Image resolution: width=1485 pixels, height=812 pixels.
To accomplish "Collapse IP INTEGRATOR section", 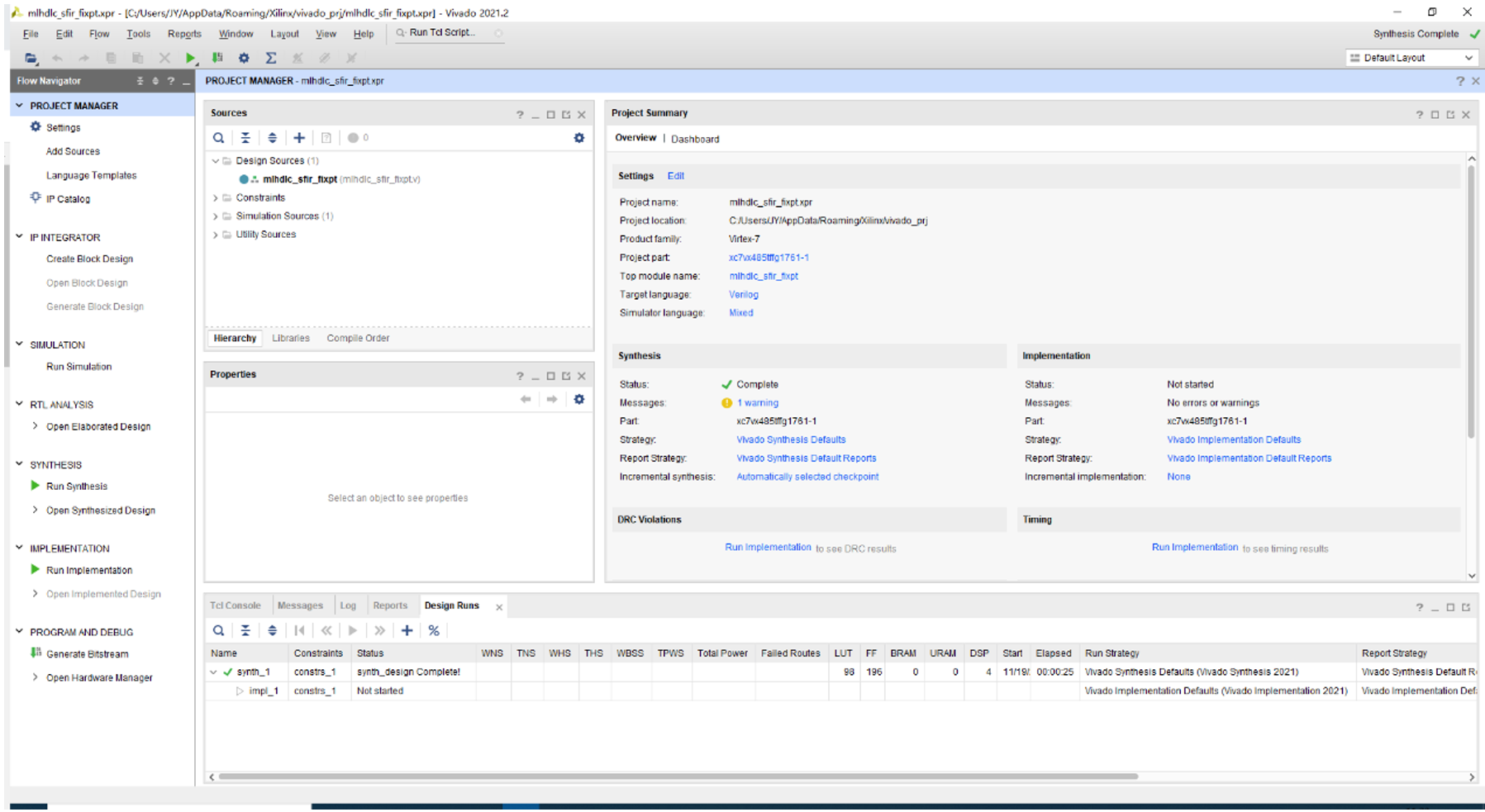I will tap(19, 237).
